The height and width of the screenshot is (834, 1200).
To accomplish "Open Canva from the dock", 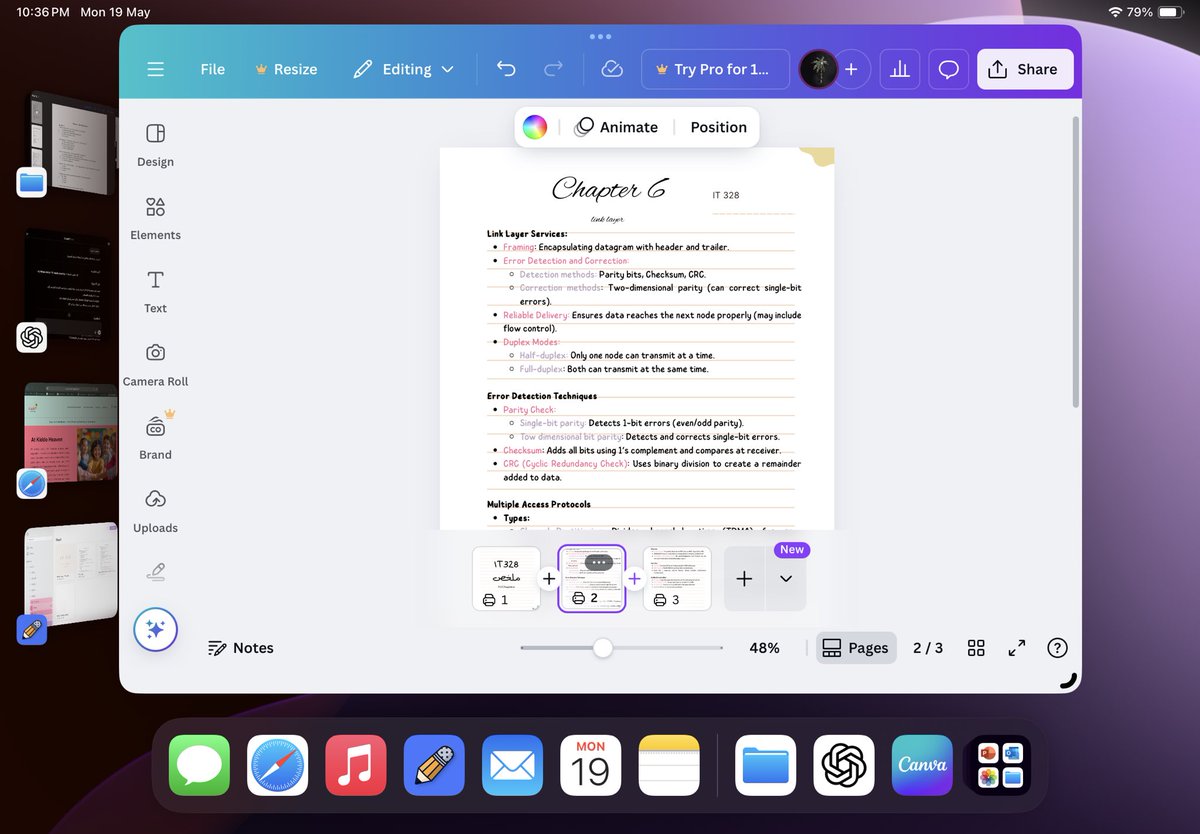I will 922,766.
